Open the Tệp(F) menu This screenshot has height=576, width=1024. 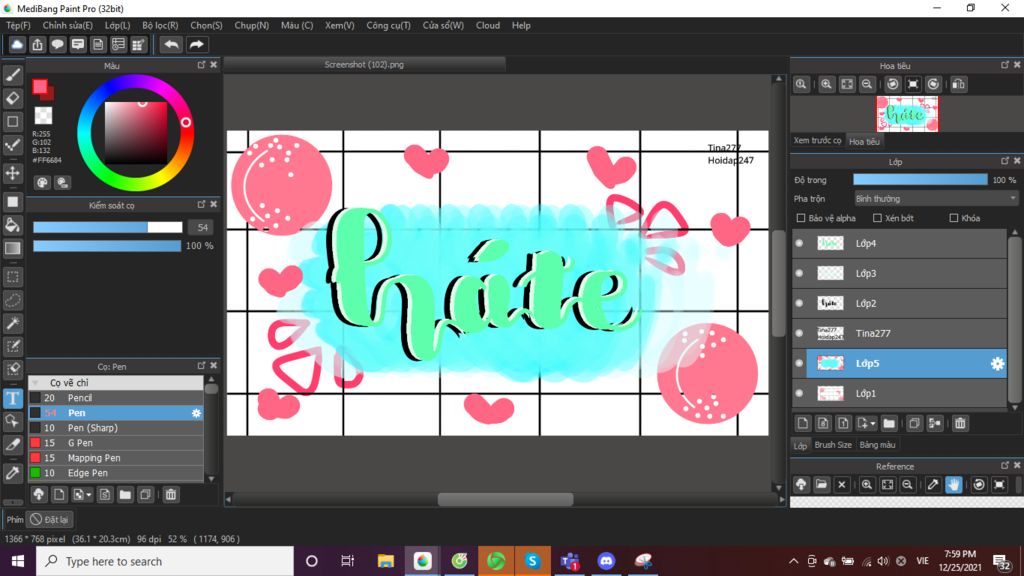[18, 25]
